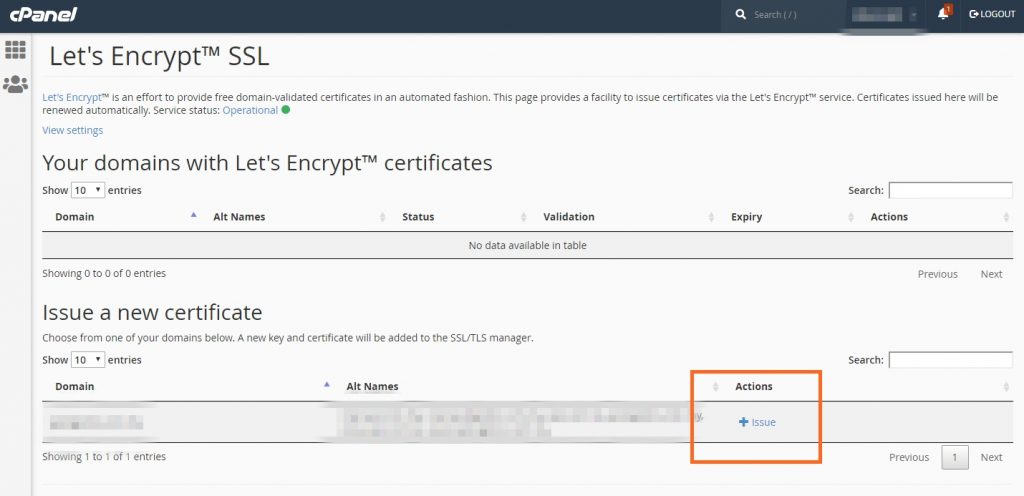Click the 'Issue a new certificate' heading
This screenshot has height=496, width=1024.
pos(152,313)
